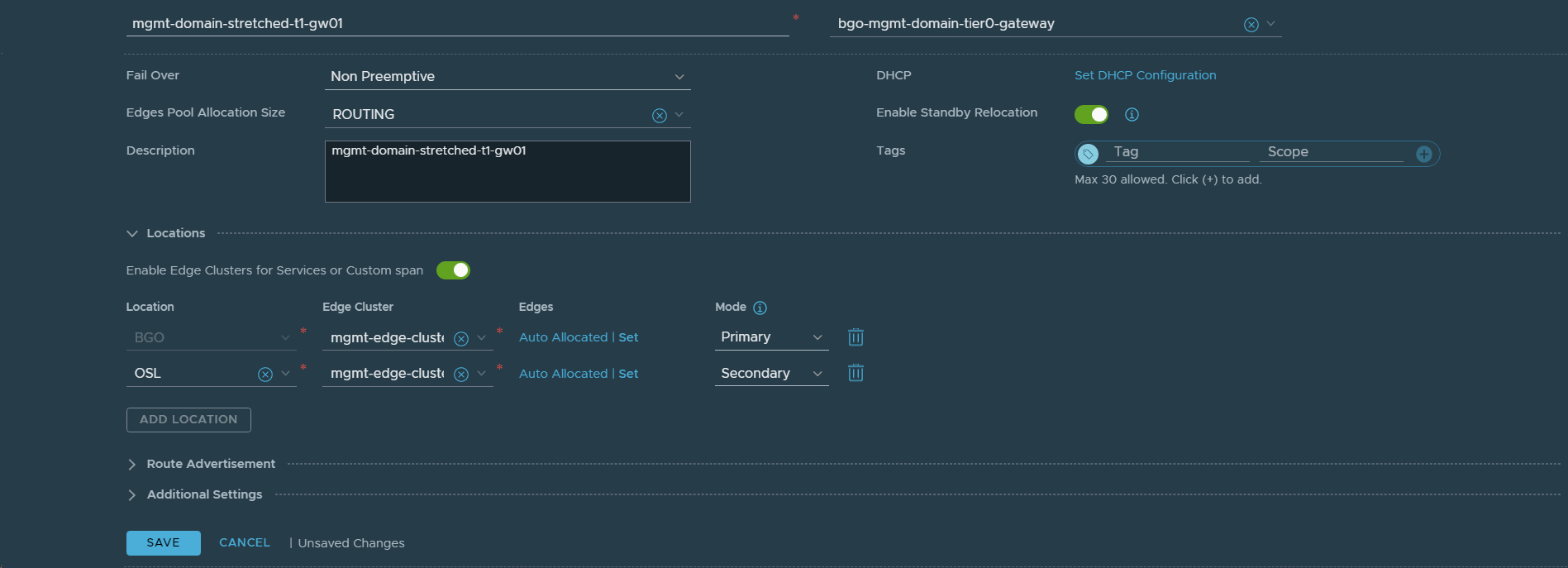Viewport: 1568px width, 568px height.
Task: Delete the OSL location row
Action: pyautogui.click(x=855, y=374)
